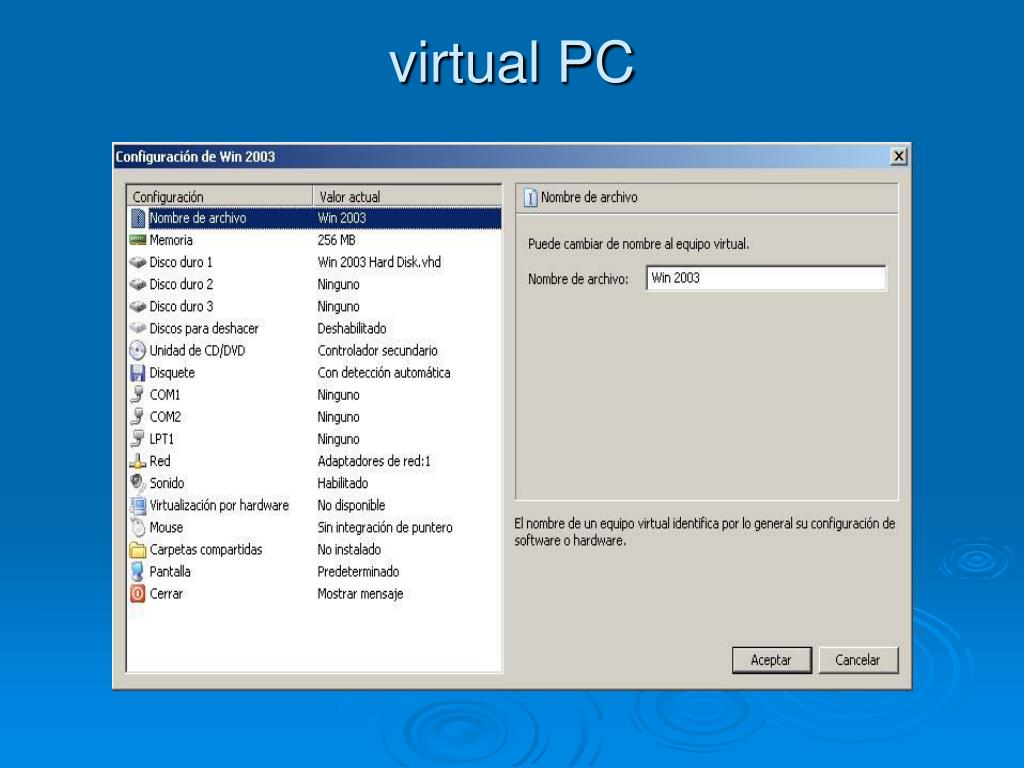Click the Disco duro 3 drive icon

pos(138,307)
